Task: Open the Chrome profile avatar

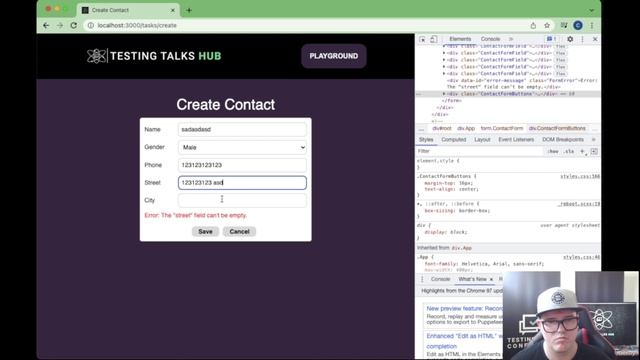Action: (578, 25)
